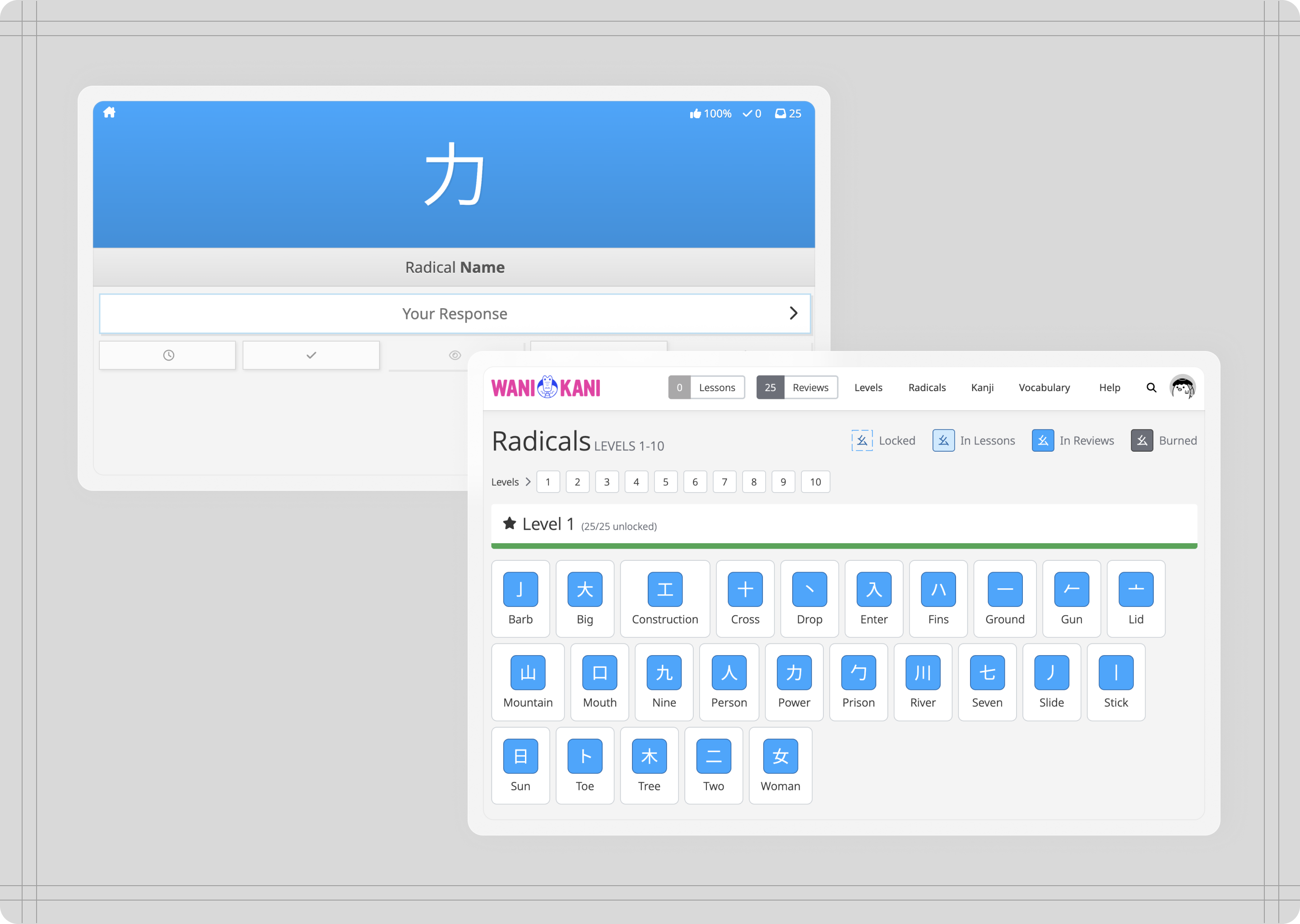Open the Power radical tile
The height and width of the screenshot is (924, 1300).
pyautogui.click(x=794, y=682)
